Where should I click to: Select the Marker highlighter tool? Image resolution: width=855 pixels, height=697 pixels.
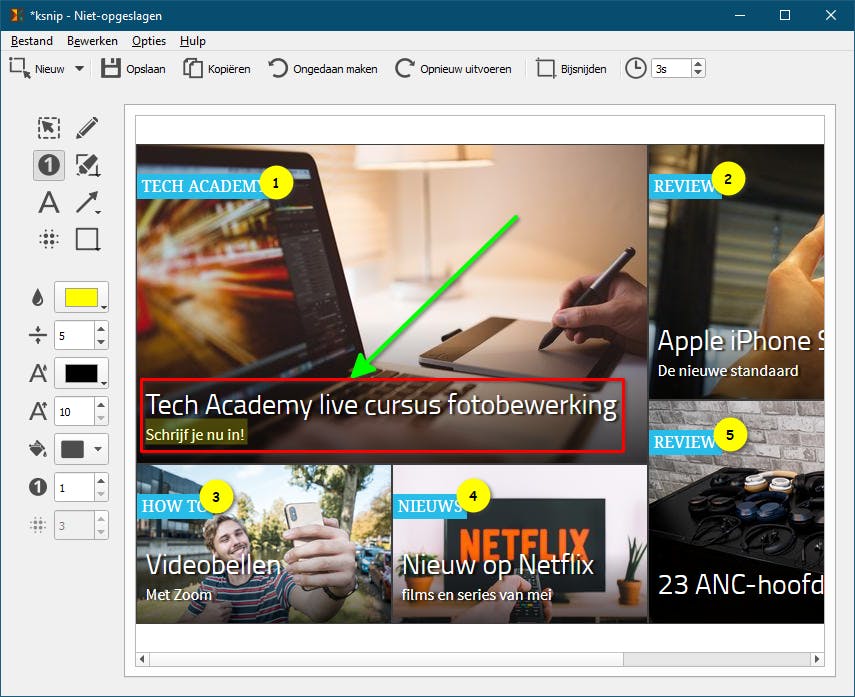[87, 165]
